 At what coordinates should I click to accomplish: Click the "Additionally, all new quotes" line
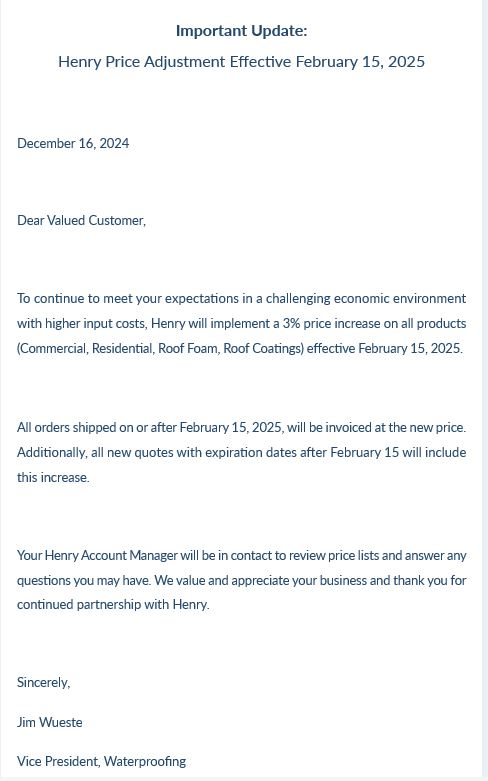pos(242,452)
